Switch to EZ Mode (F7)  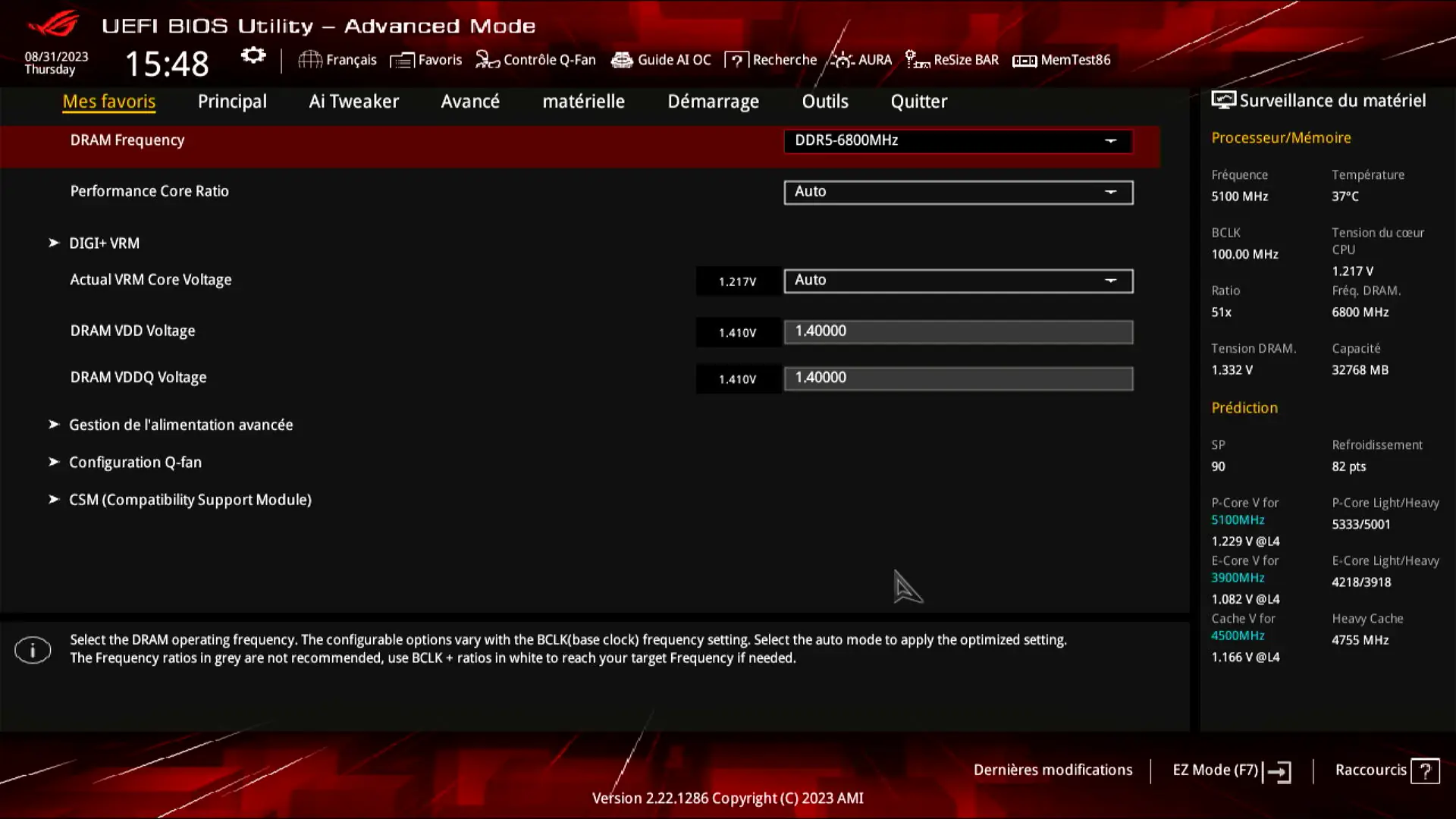tap(1216, 770)
